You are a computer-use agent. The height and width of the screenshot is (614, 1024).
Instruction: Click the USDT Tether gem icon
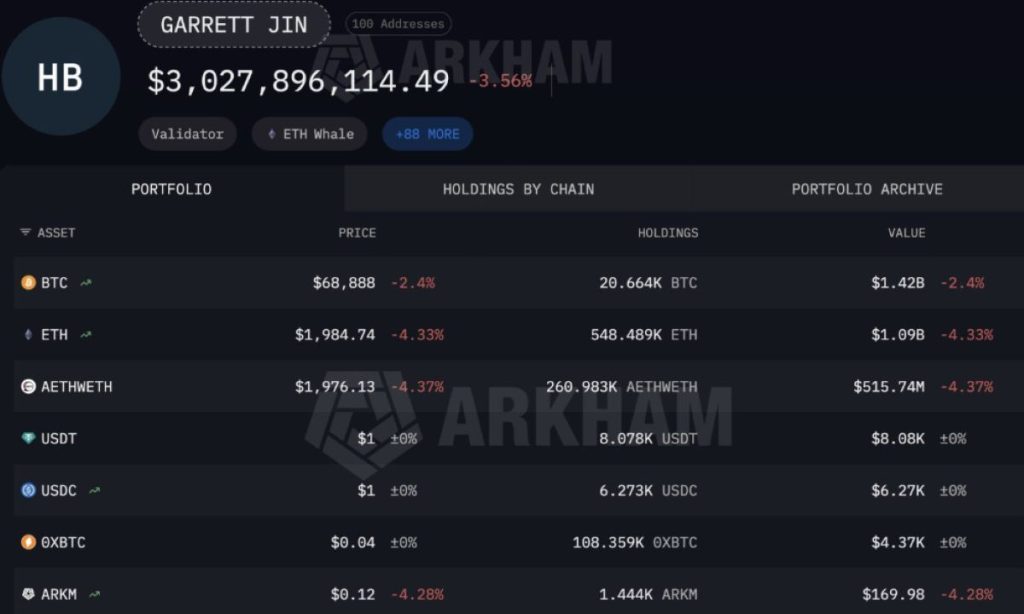click(x=28, y=439)
